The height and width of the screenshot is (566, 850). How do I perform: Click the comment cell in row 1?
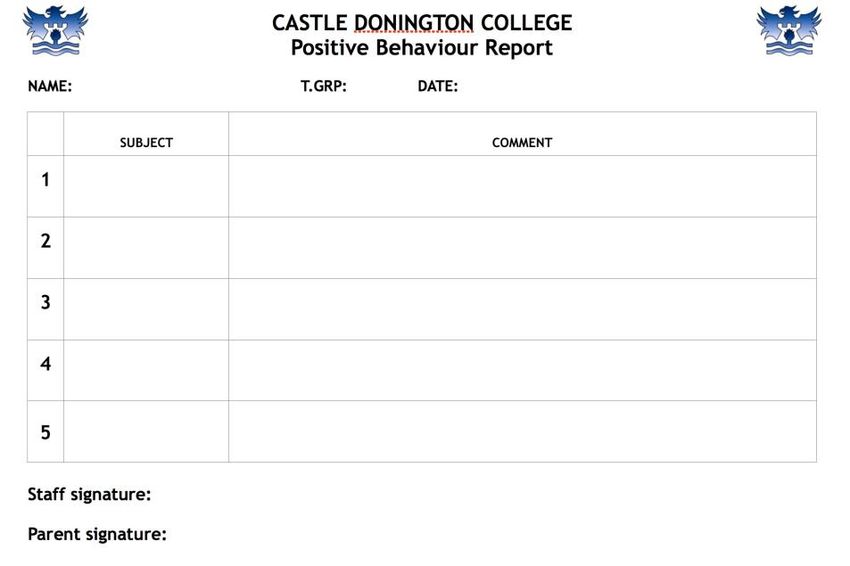522,186
